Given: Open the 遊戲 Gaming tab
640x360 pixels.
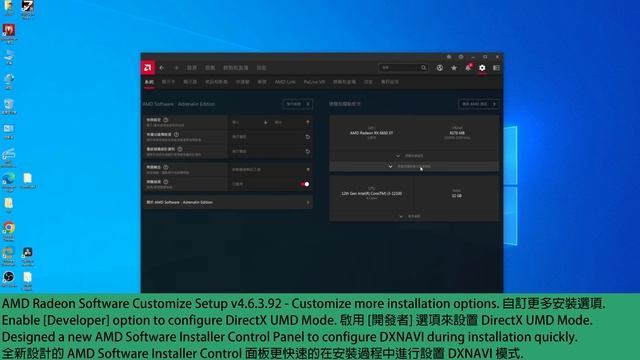Looking at the screenshot, I should [210, 68].
